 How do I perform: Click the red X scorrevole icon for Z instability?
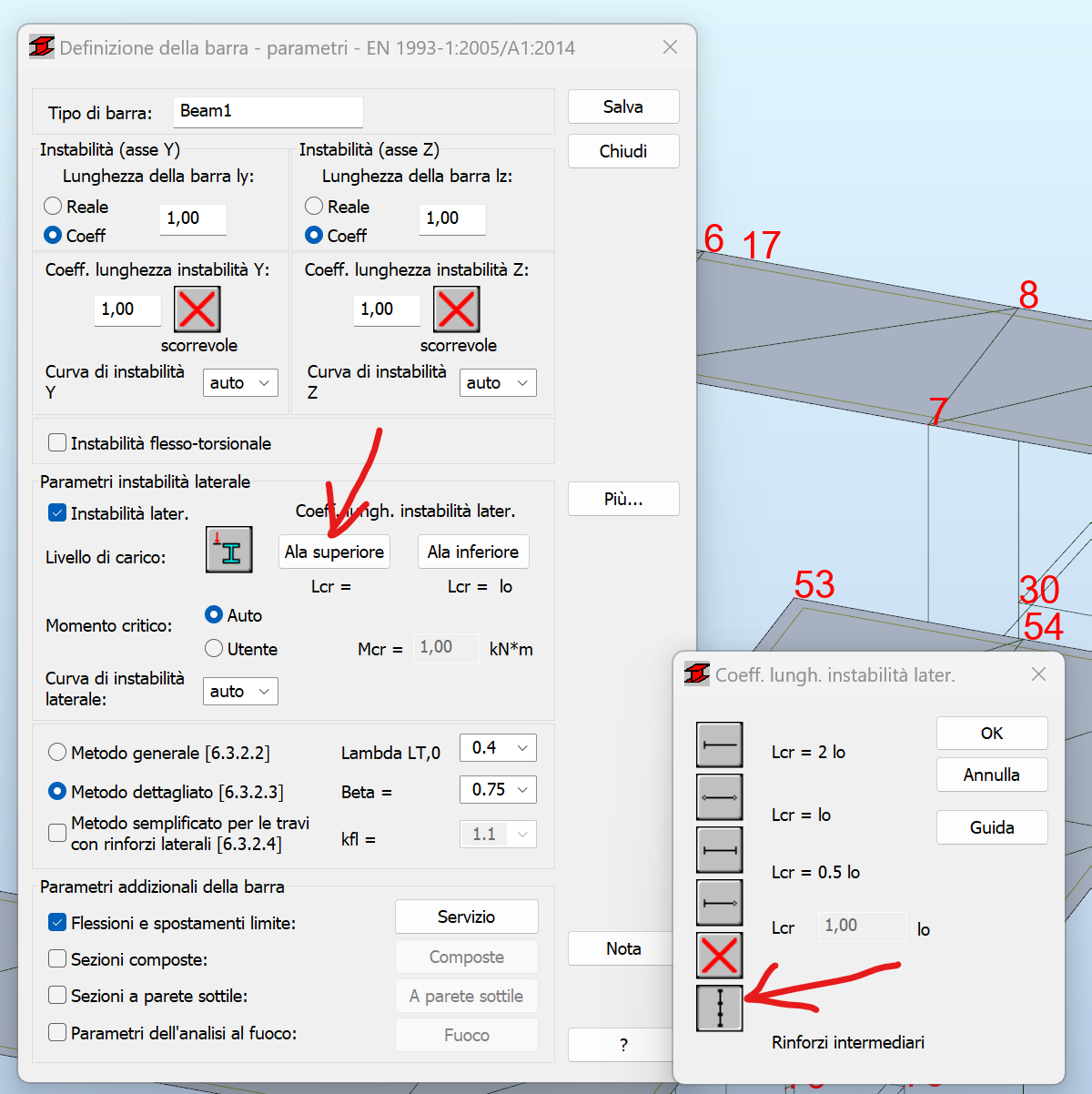457,309
